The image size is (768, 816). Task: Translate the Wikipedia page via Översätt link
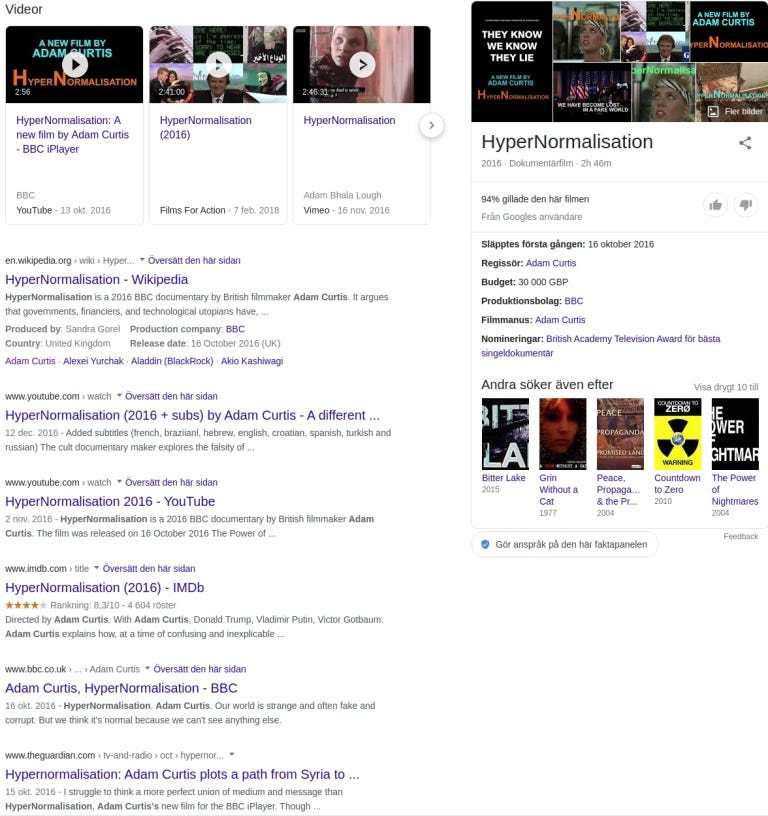pos(194,260)
